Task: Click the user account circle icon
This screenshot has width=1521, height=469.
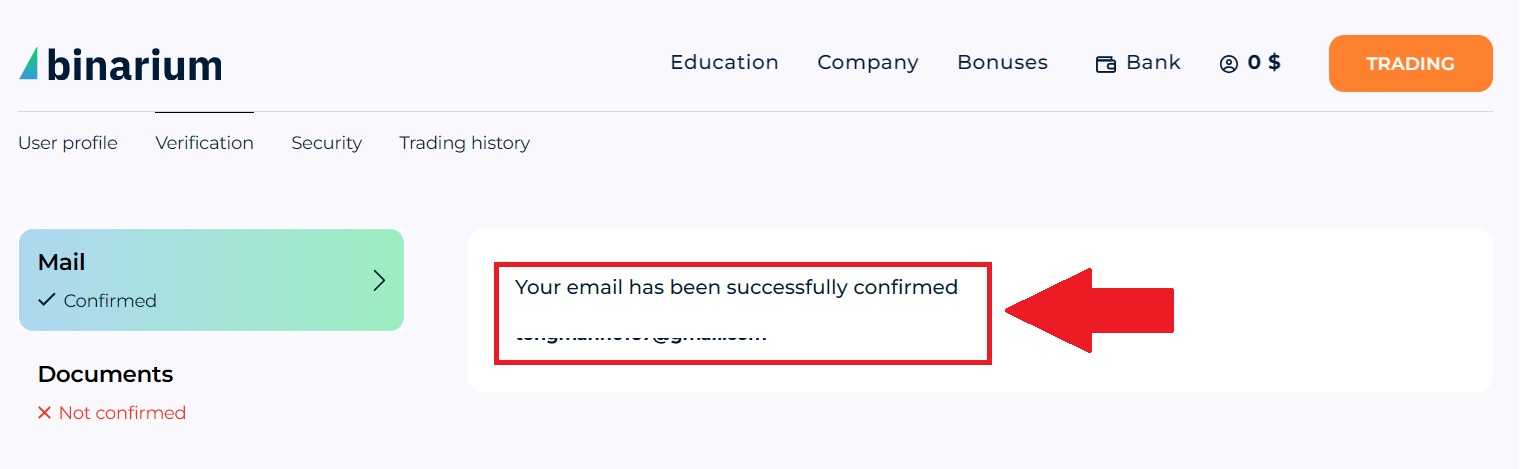Action: [1228, 64]
